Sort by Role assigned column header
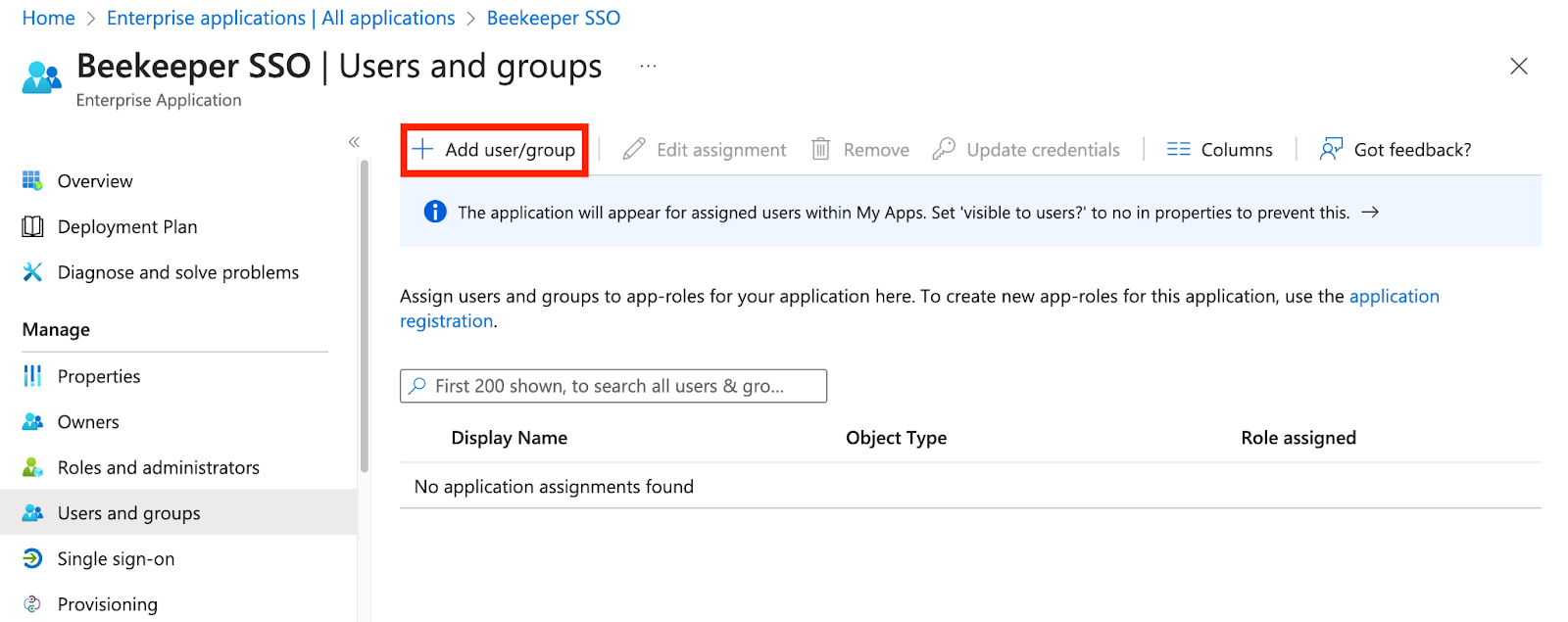This screenshot has width=1568, height=622. pos(1298,438)
